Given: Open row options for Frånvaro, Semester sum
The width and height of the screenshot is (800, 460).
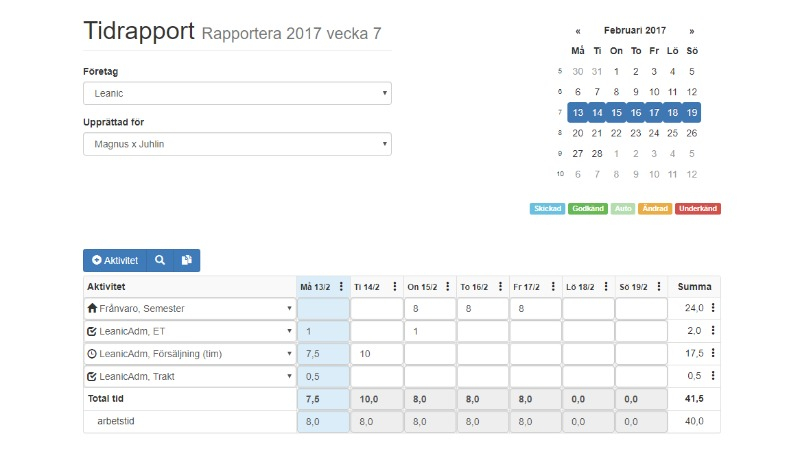Looking at the screenshot, I should click(713, 308).
